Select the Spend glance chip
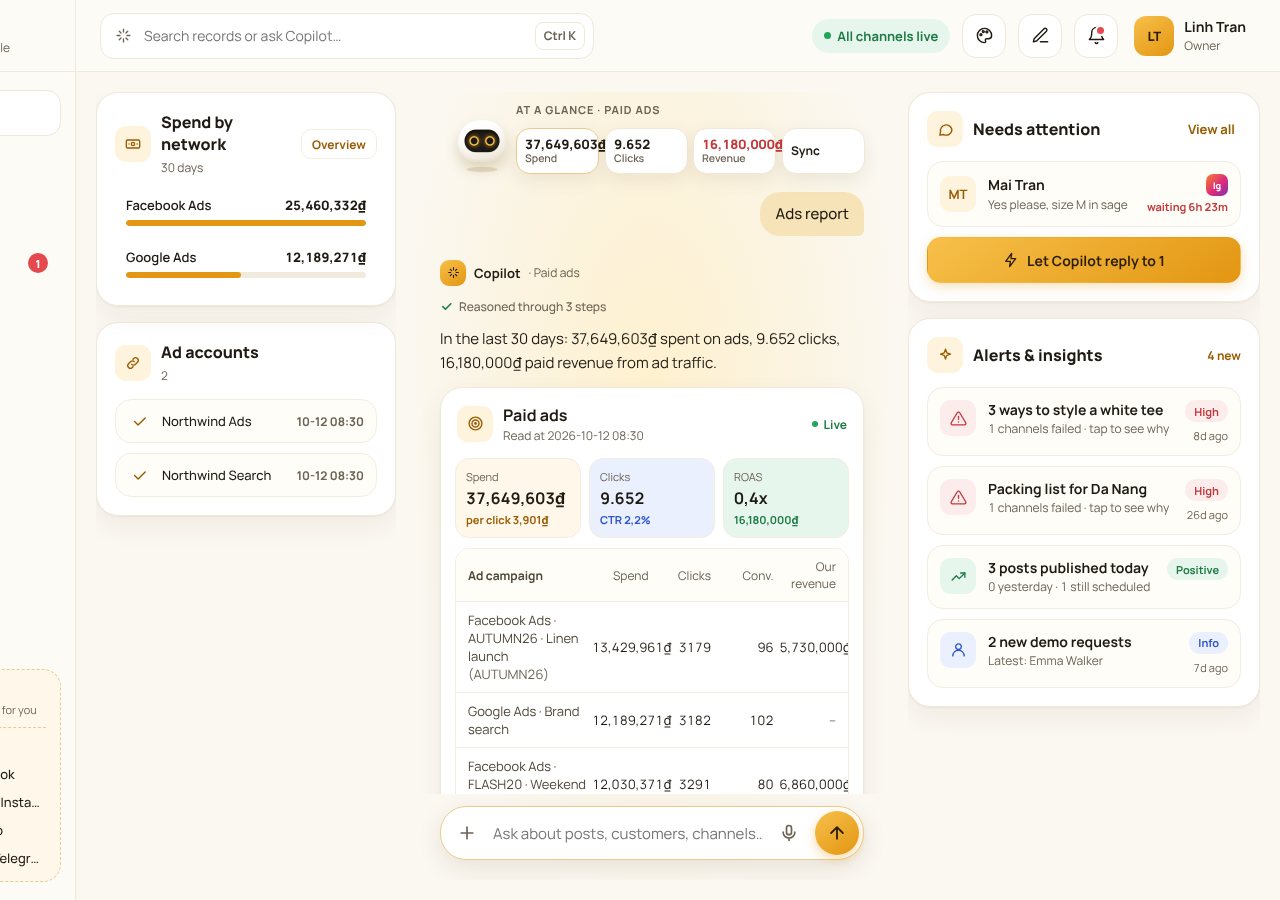The image size is (1280, 900). click(x=557, y=151)
